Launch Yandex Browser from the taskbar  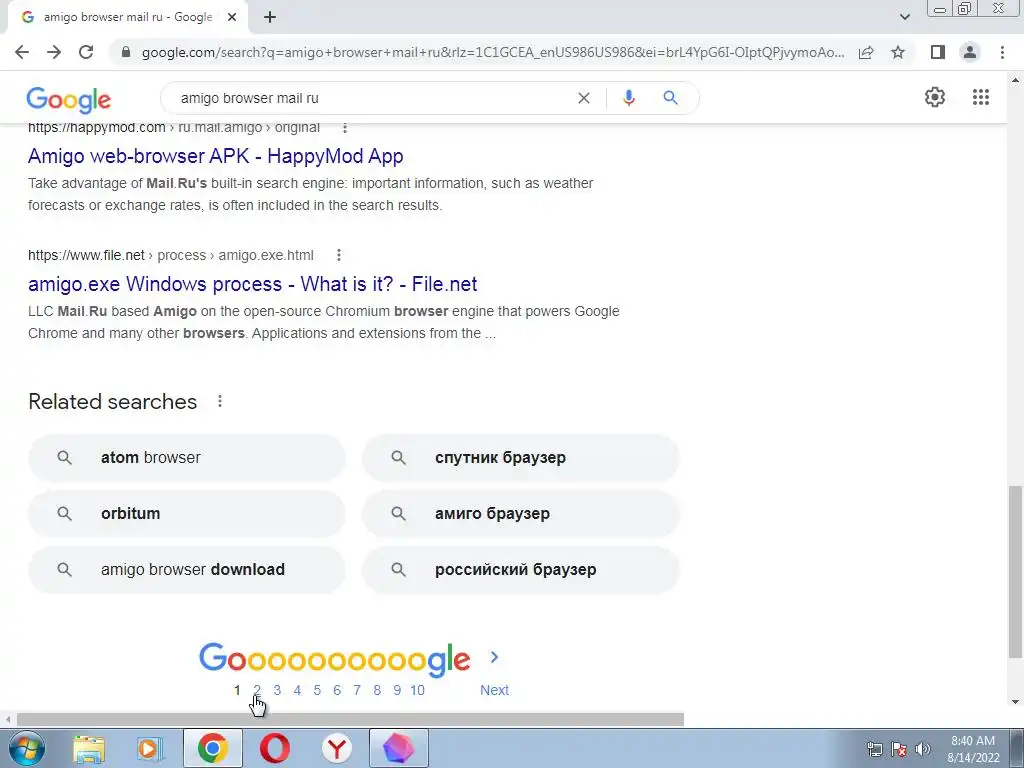[337, 748]
